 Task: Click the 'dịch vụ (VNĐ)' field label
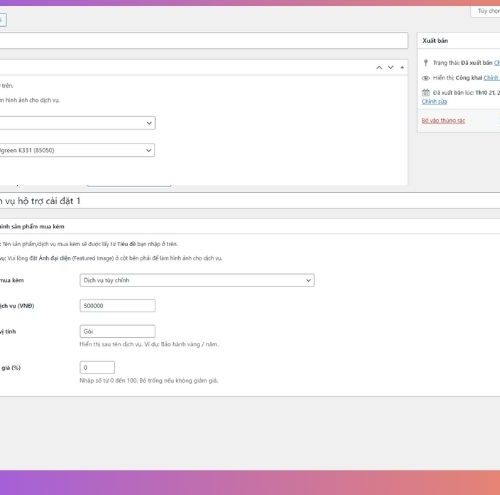17,306
